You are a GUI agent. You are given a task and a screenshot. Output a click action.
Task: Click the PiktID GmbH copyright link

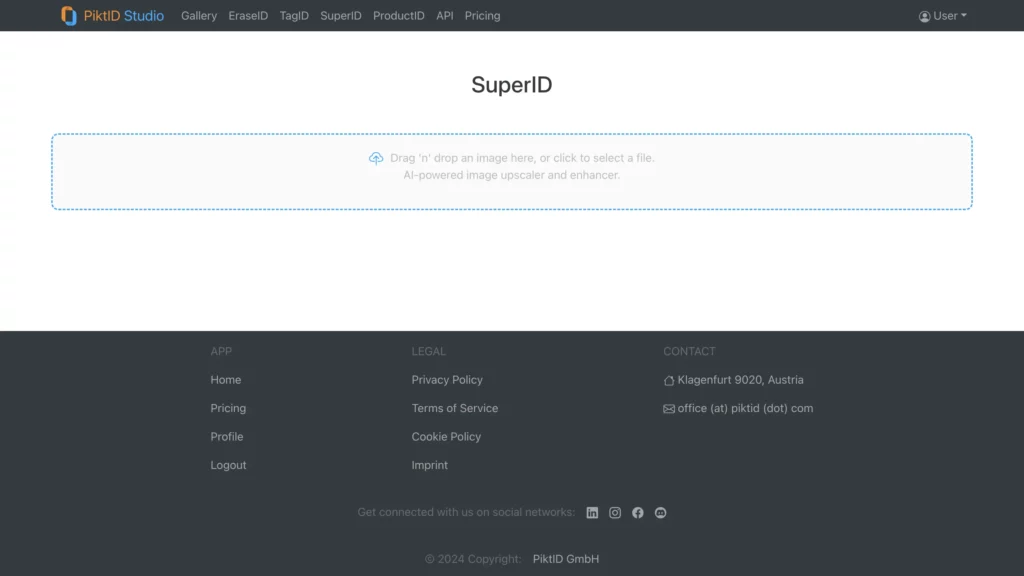pyautogui.click(x=565, y=559)
